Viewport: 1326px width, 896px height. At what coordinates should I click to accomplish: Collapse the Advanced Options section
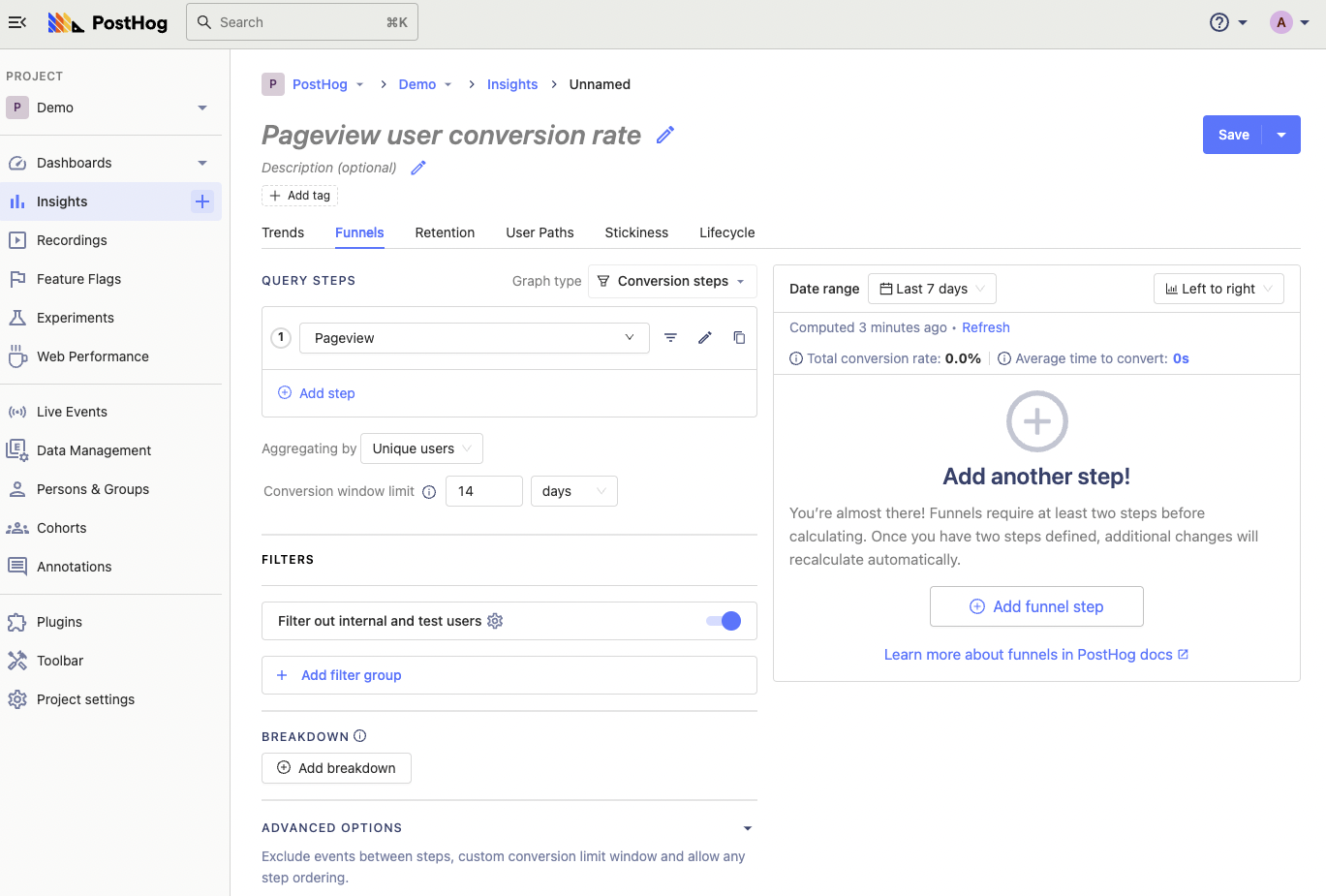(747, 828)
